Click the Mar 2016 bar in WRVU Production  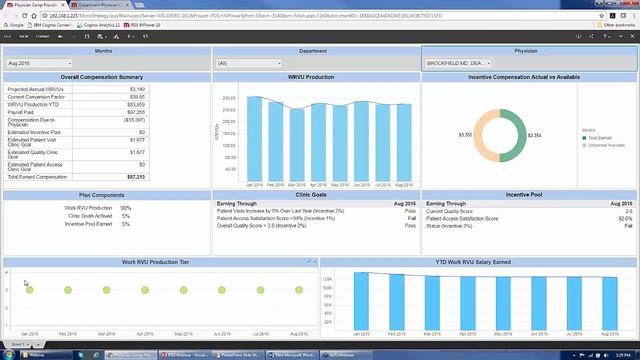[x=297, y=145]
